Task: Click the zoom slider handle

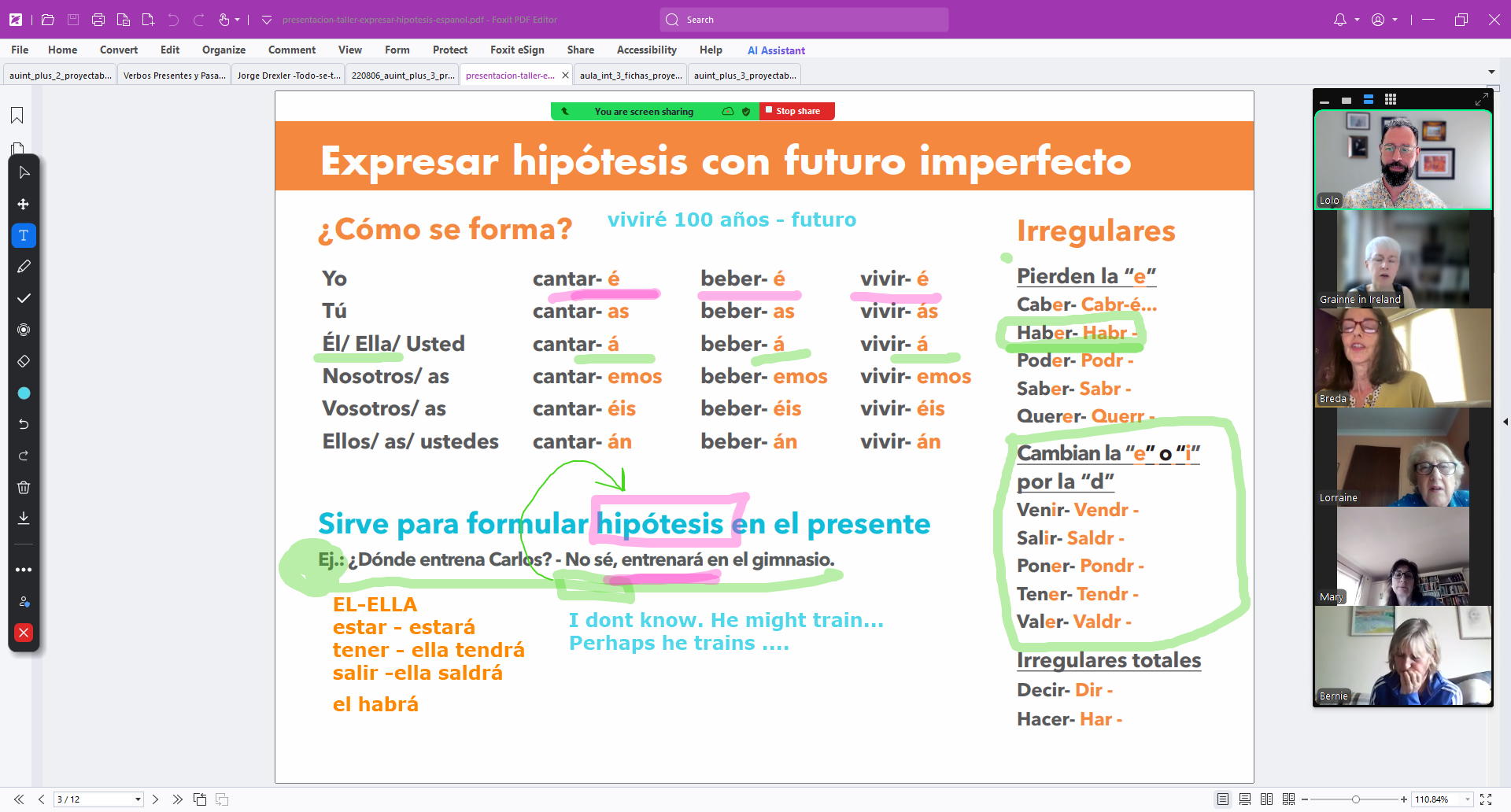Action: pyautogui.click(x=1356, y=799)
